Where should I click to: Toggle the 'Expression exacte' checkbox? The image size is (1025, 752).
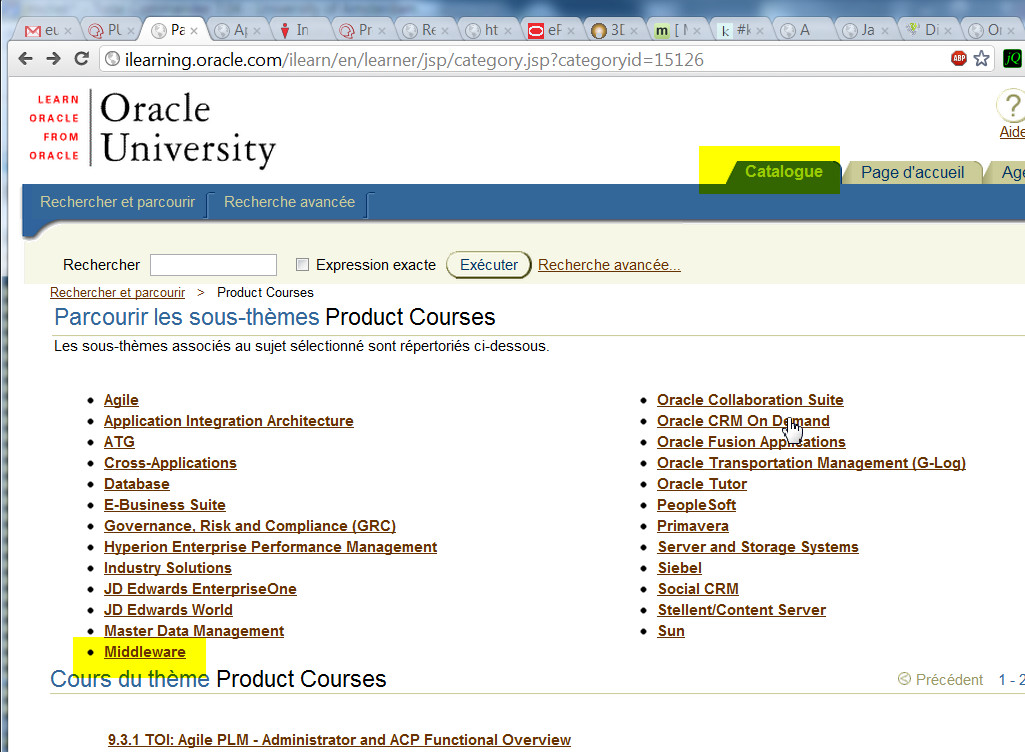(x=302, y=264)
